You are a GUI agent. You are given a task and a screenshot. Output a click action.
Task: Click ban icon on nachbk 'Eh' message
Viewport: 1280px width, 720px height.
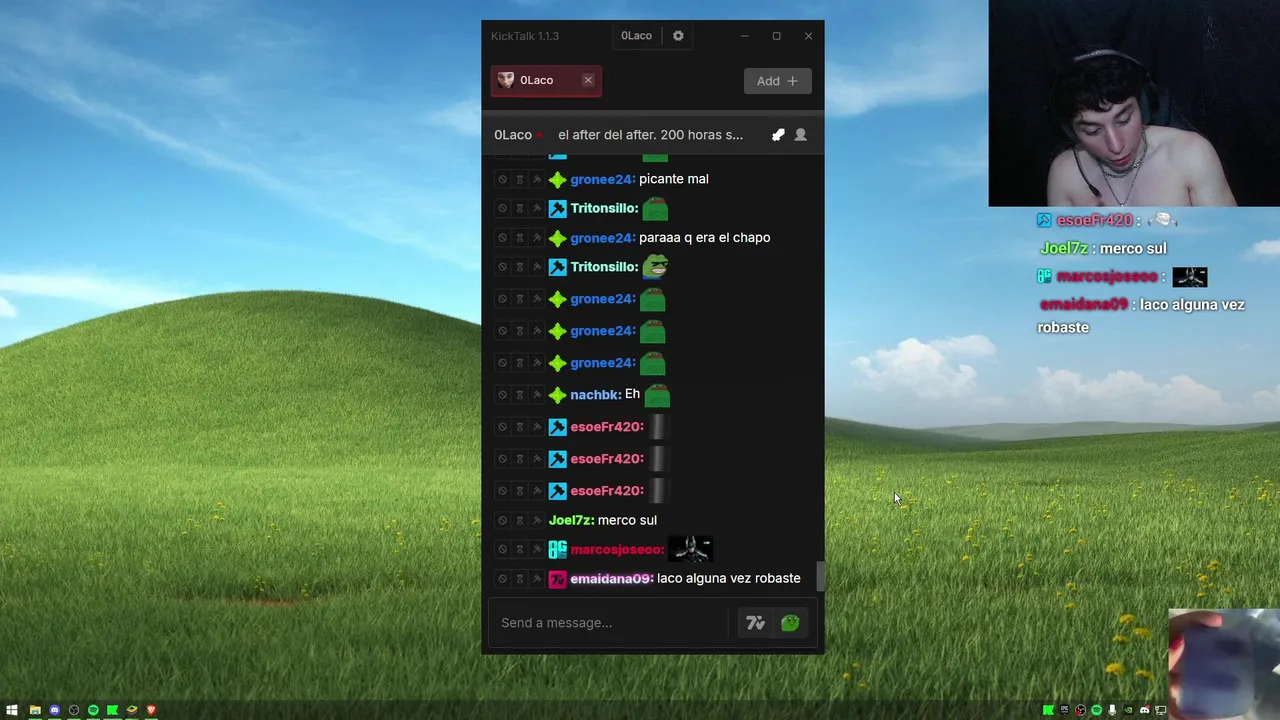coord(502,395)
